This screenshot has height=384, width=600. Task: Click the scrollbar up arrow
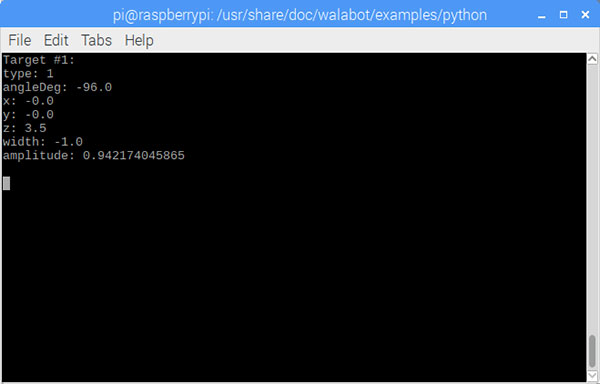coord(592,59)
